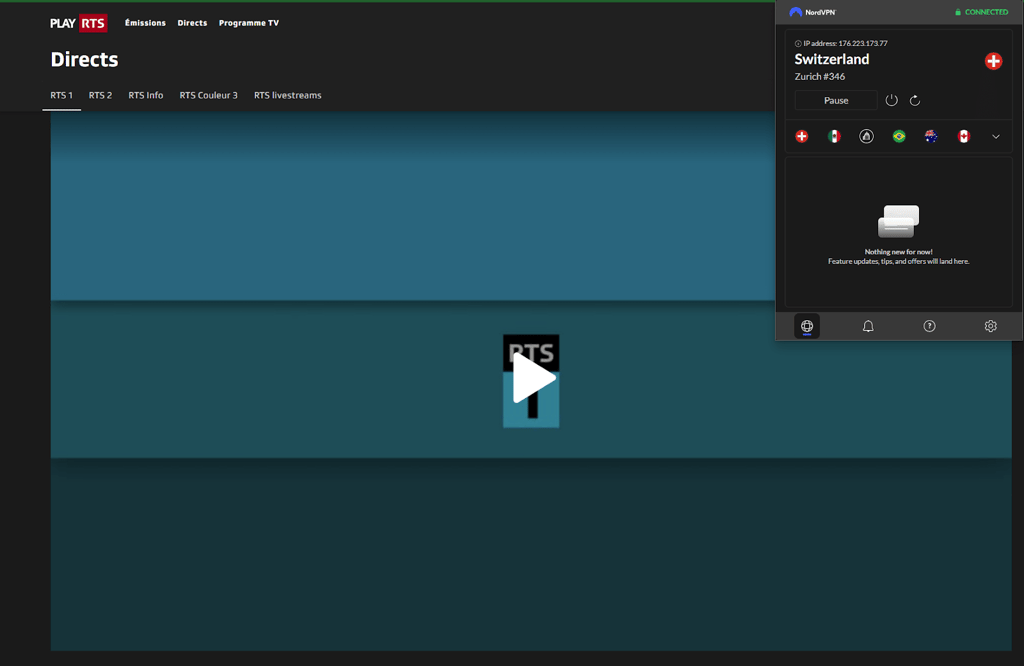The image size is (1024, 666).
Task: Disconnect VPN with the power icon
Action: [x=891, y=101]
